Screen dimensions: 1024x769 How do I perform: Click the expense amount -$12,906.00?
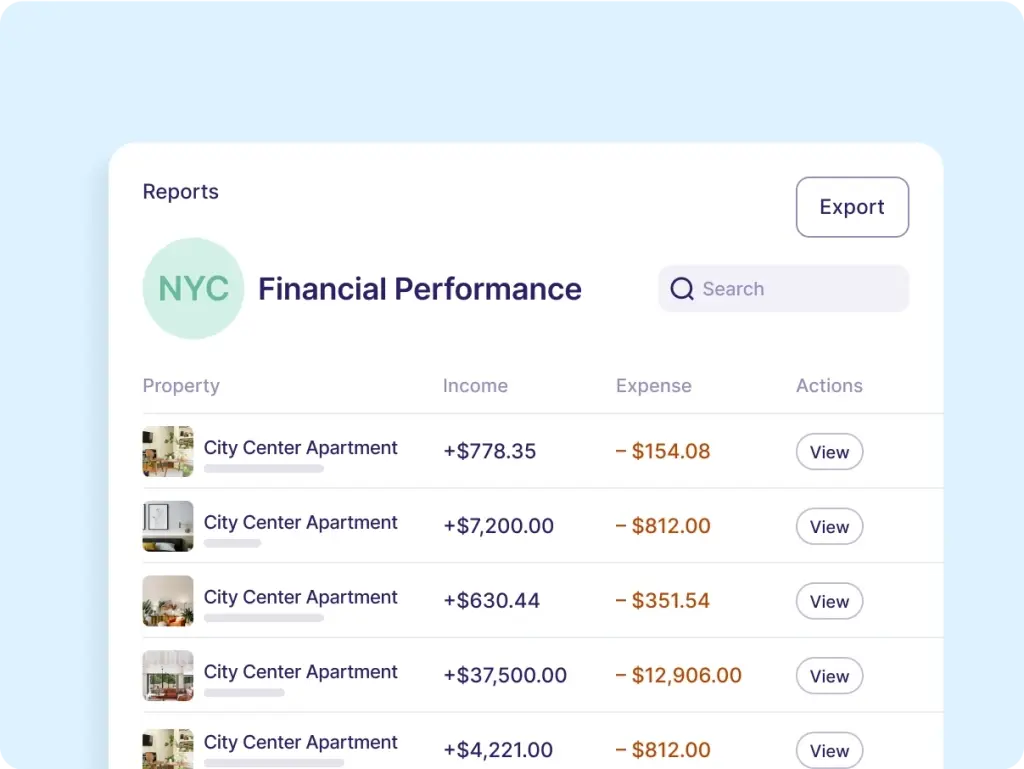coord(679,675)
